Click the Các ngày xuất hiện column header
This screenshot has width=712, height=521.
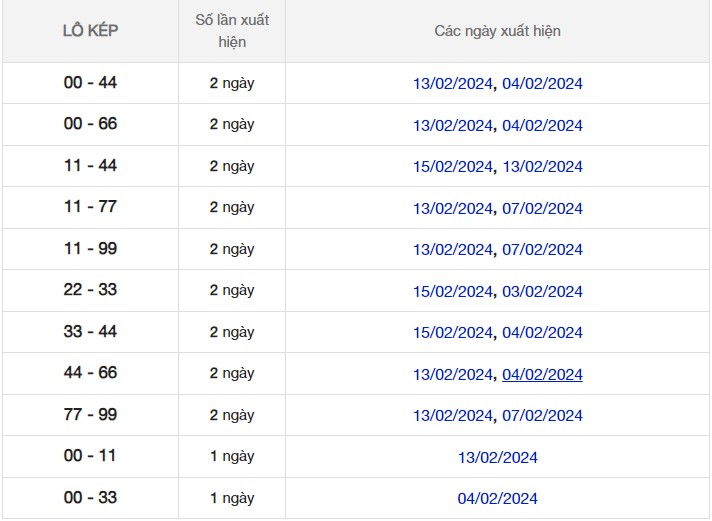(497, 31)
